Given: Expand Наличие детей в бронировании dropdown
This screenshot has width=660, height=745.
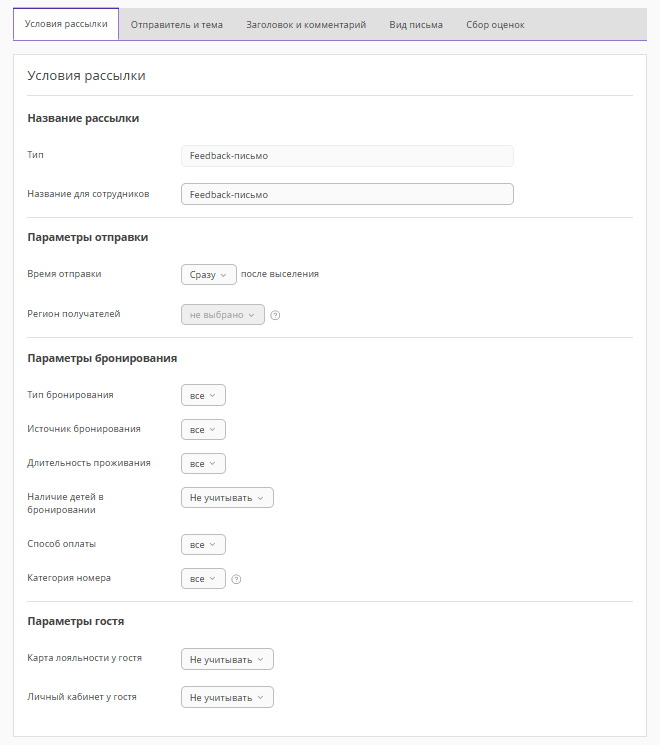Looking at the screenshot, I should pyautogui.click(x=227, y=498).
